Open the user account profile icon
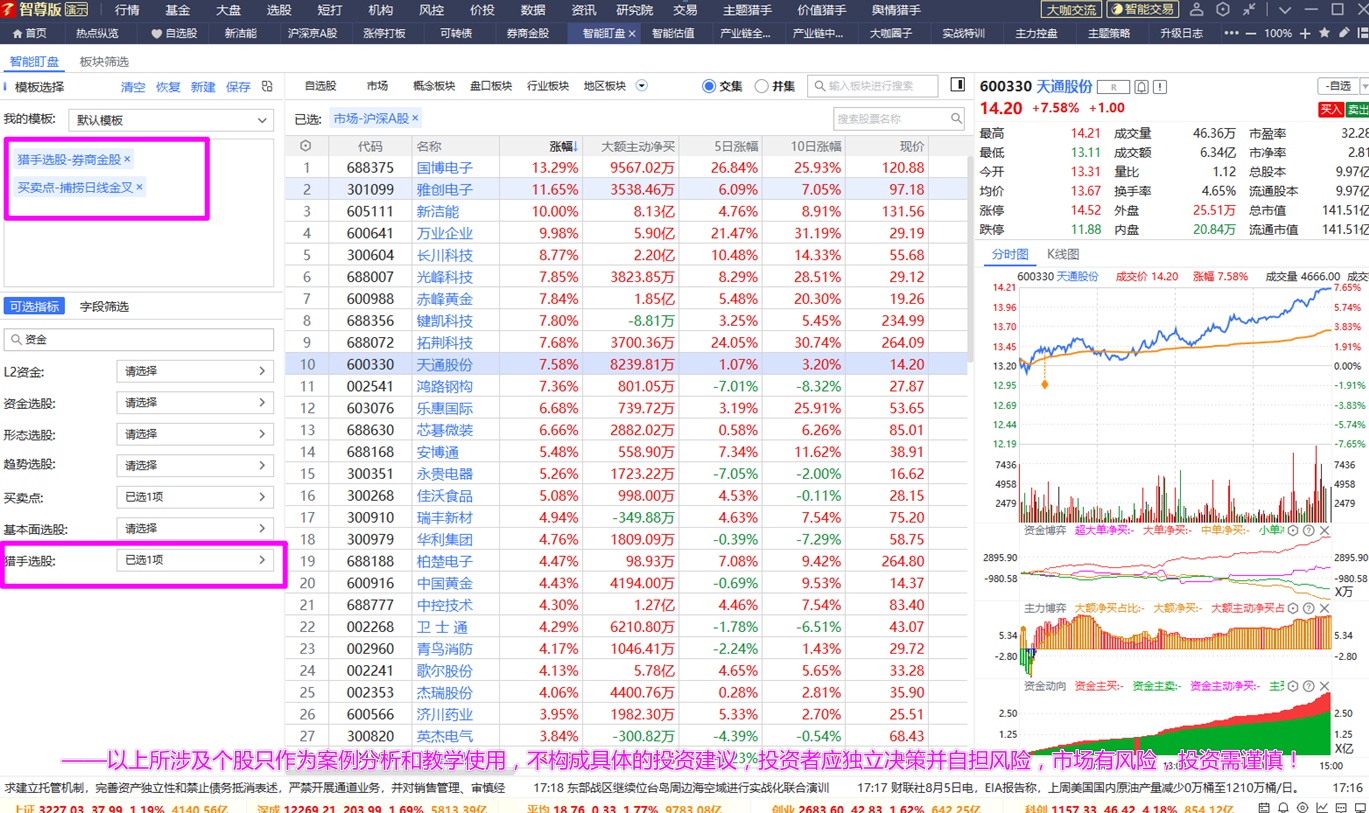1369x813 pixels. [1196, 9]
